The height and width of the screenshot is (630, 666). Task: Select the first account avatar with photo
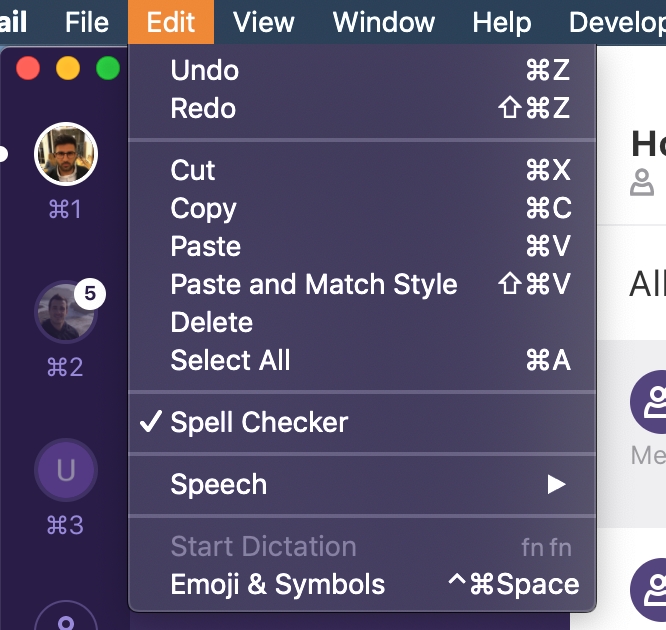coord(66,154)
